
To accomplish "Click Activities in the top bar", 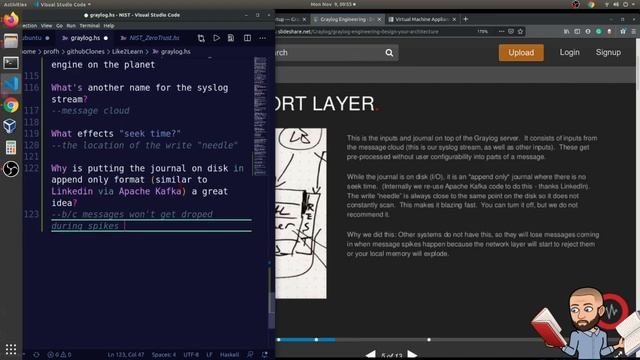I will [x=15, y=4].
